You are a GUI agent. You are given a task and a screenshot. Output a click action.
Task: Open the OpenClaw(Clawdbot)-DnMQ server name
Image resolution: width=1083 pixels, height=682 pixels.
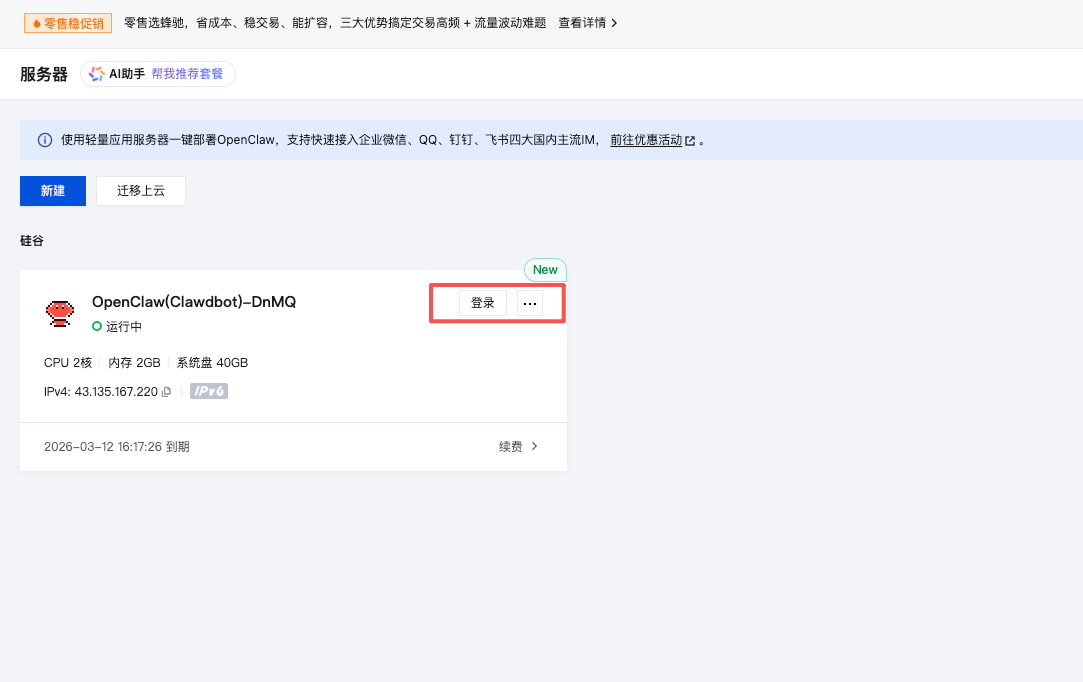click(194, 302)
